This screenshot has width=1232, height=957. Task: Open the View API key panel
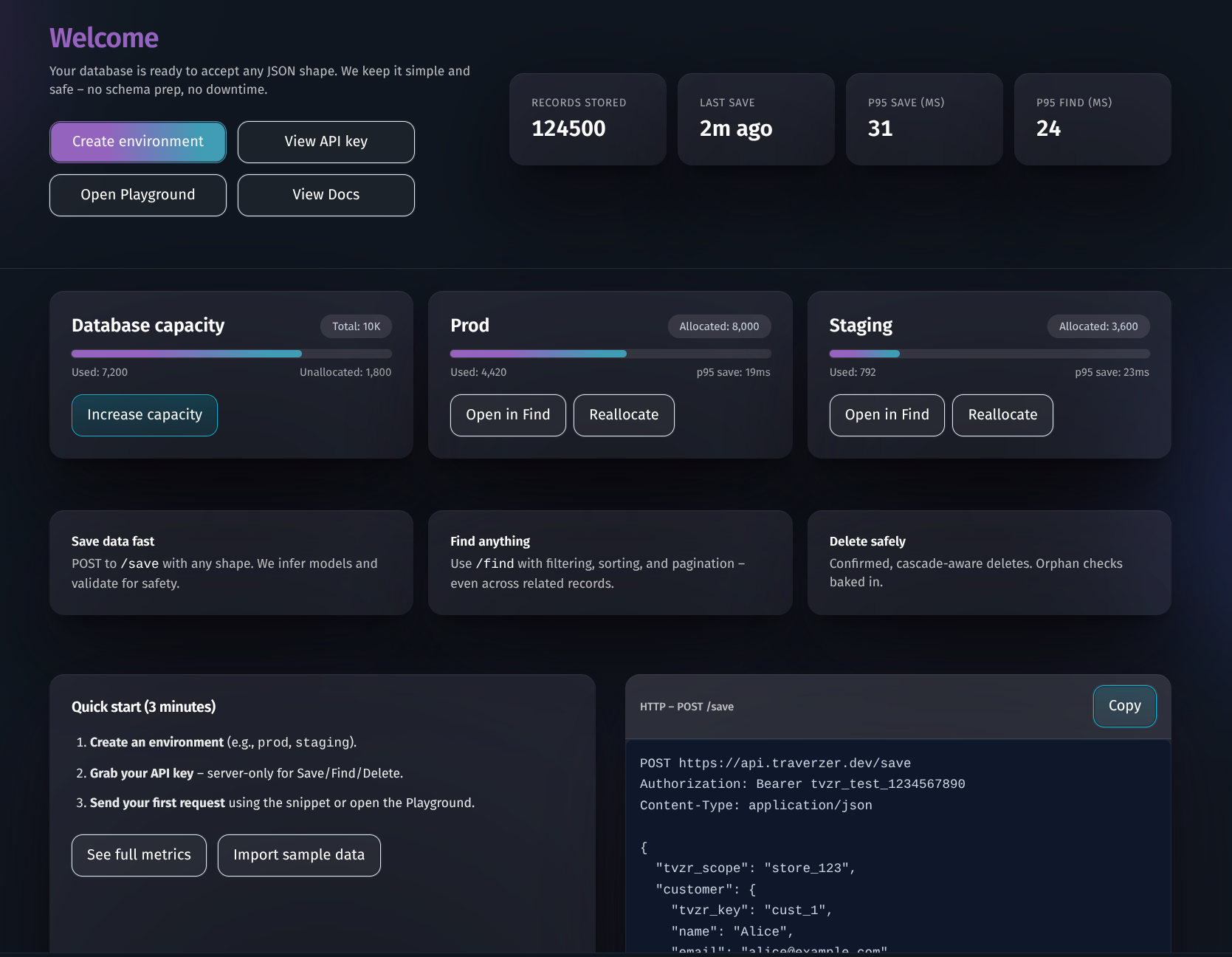(326, 141)
